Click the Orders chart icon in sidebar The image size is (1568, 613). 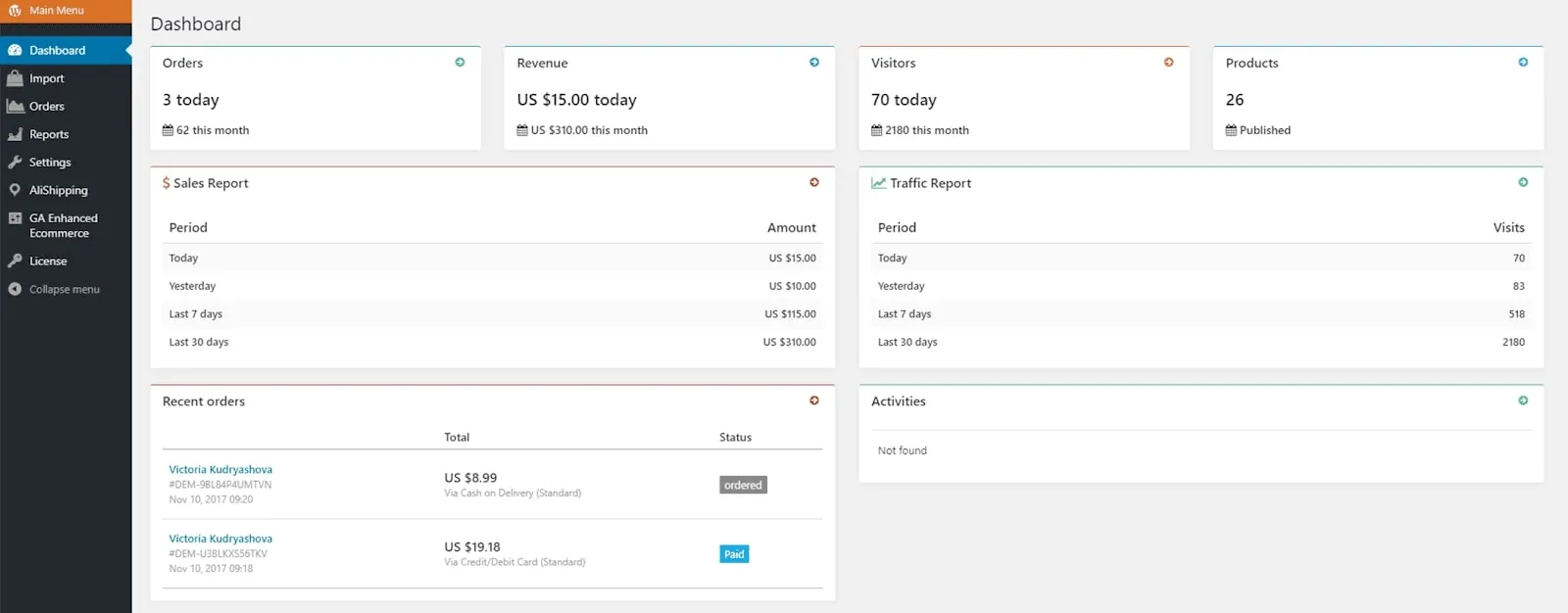(15, 106)
